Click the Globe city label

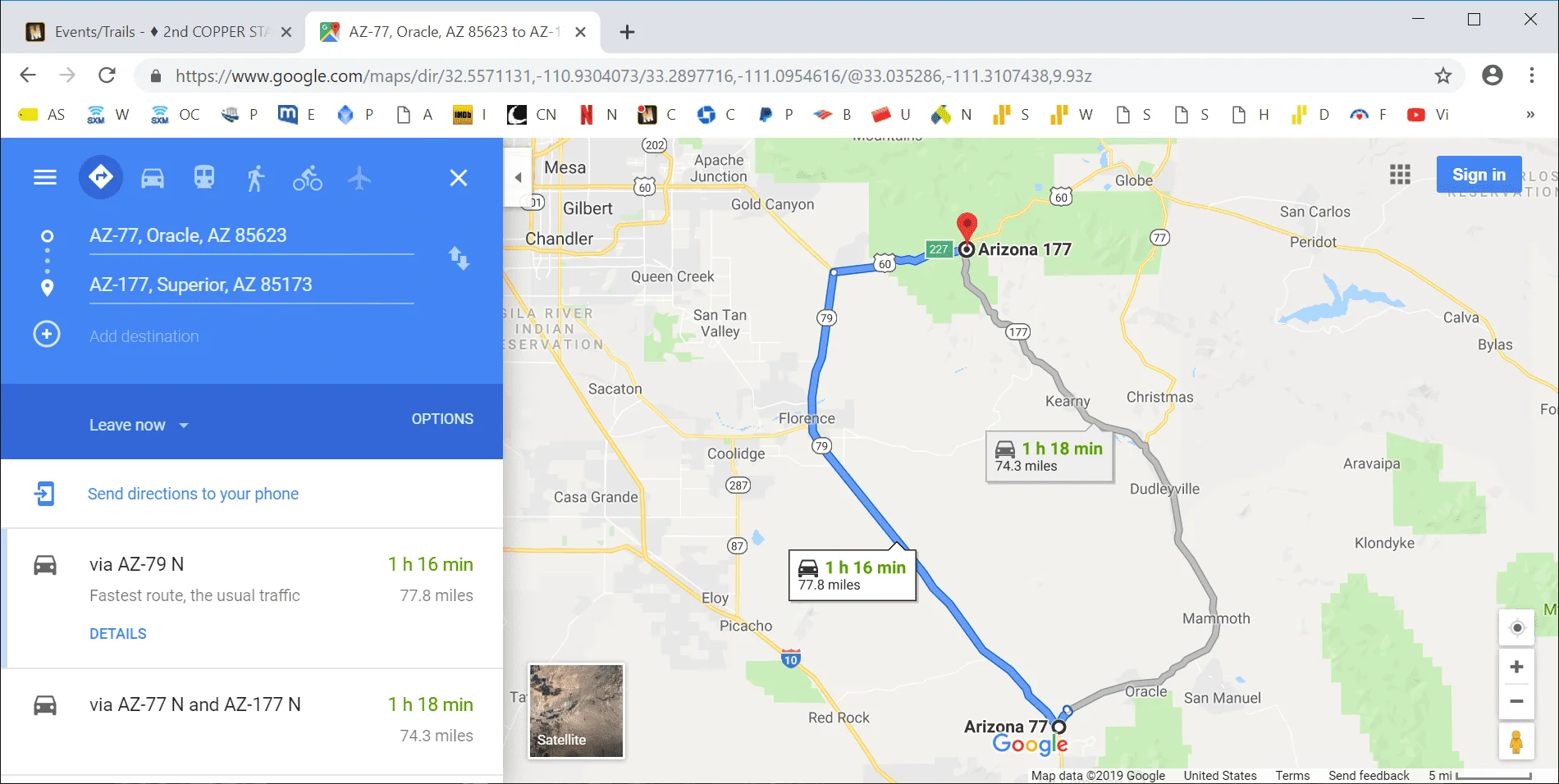[1133, 180]
